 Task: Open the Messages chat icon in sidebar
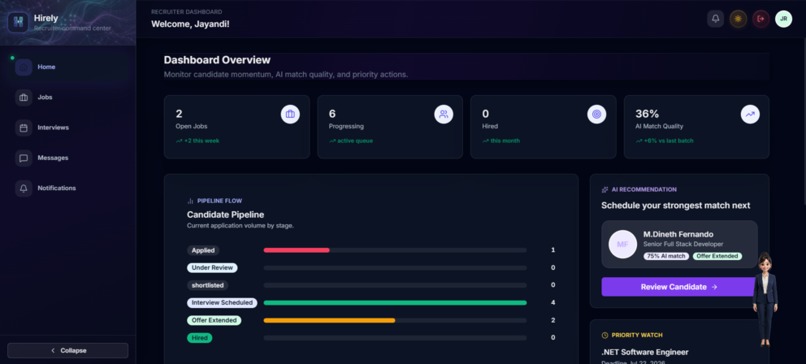click(x=24, y=158)
